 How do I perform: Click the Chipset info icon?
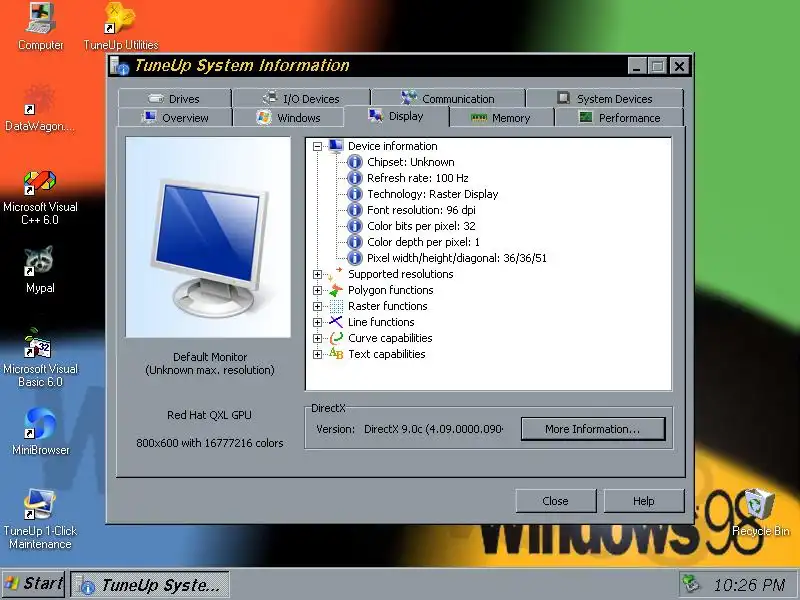point(355,162)
